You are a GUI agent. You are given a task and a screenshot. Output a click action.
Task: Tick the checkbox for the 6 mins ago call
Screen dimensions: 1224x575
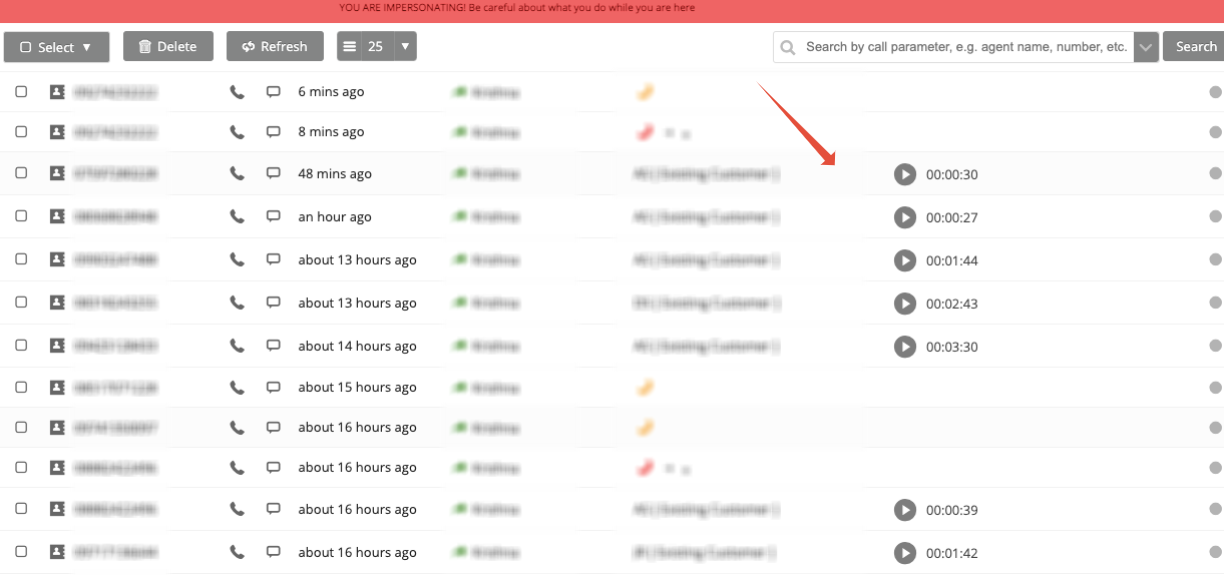click(x=21, y=91)
